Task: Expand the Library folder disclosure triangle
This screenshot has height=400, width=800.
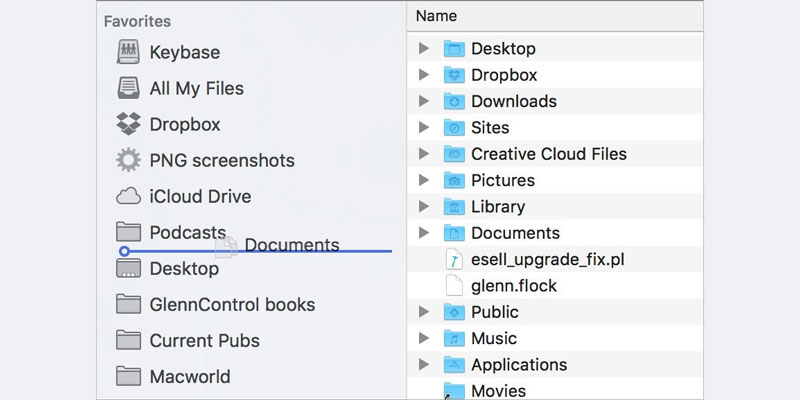Action: click(424, 207)
